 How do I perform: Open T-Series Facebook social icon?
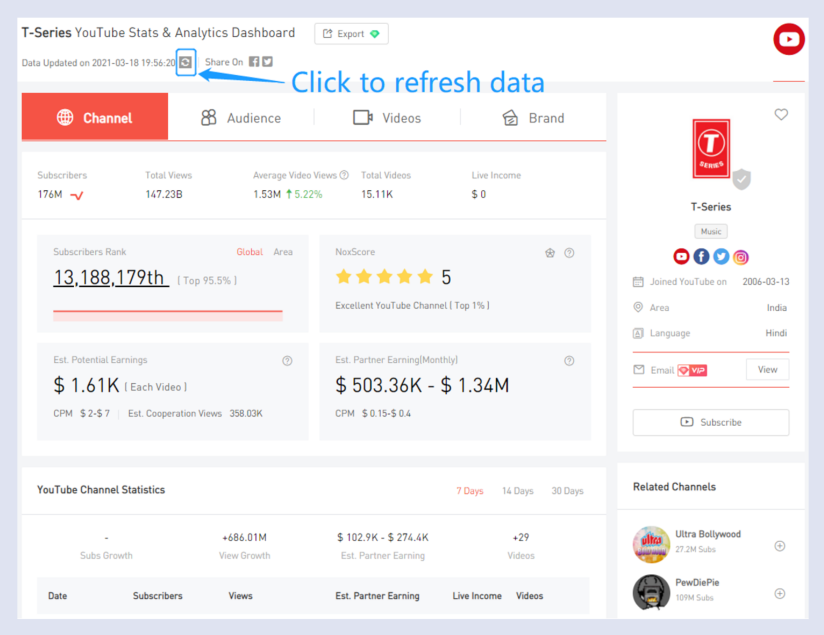pyautogui.click(x=701, y=257)
